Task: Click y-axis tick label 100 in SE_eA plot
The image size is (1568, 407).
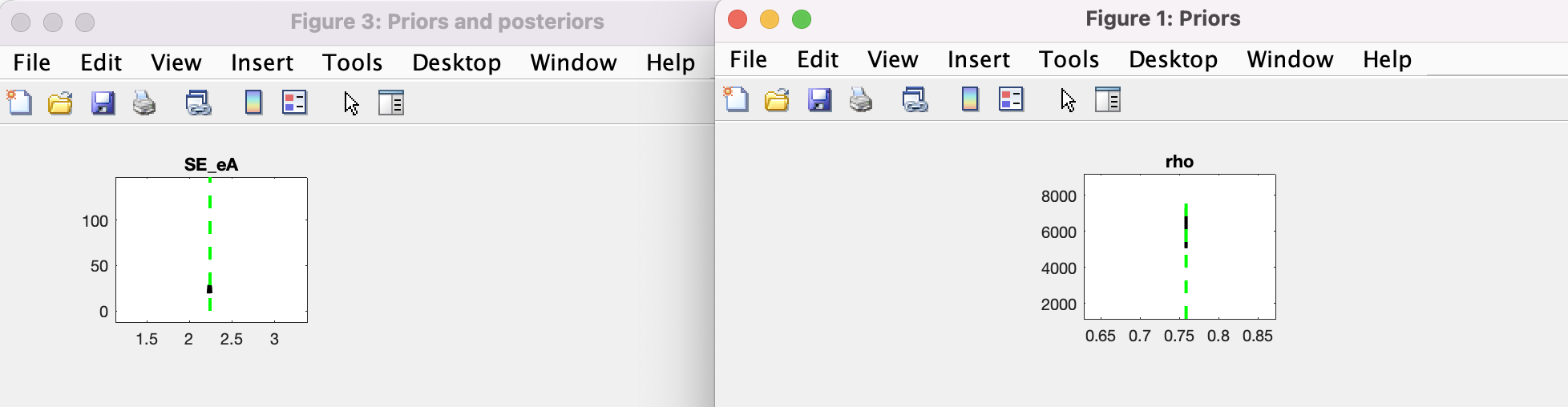Action: (95, 221)
